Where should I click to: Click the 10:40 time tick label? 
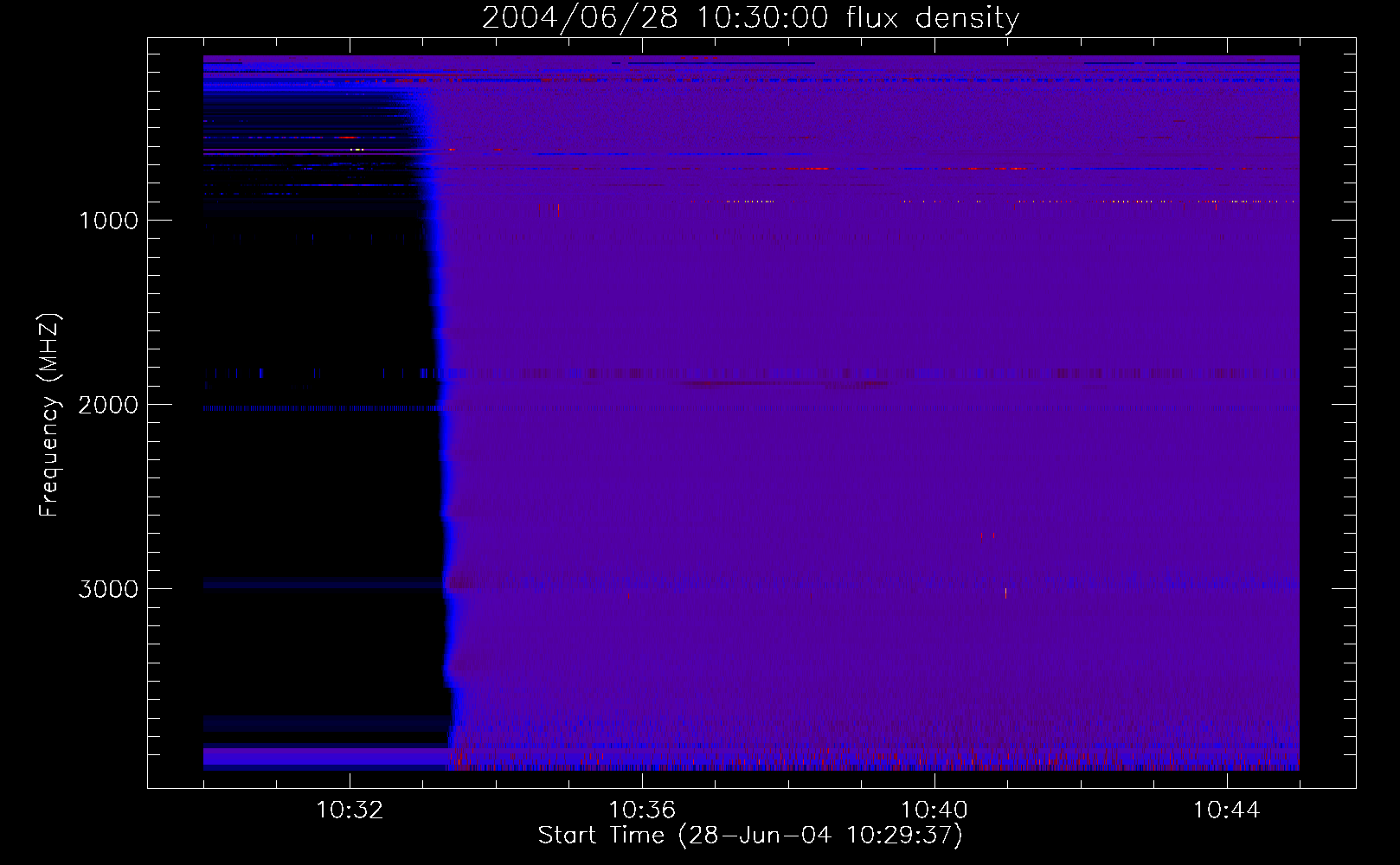pyautogui.click(x=934, y=811)
